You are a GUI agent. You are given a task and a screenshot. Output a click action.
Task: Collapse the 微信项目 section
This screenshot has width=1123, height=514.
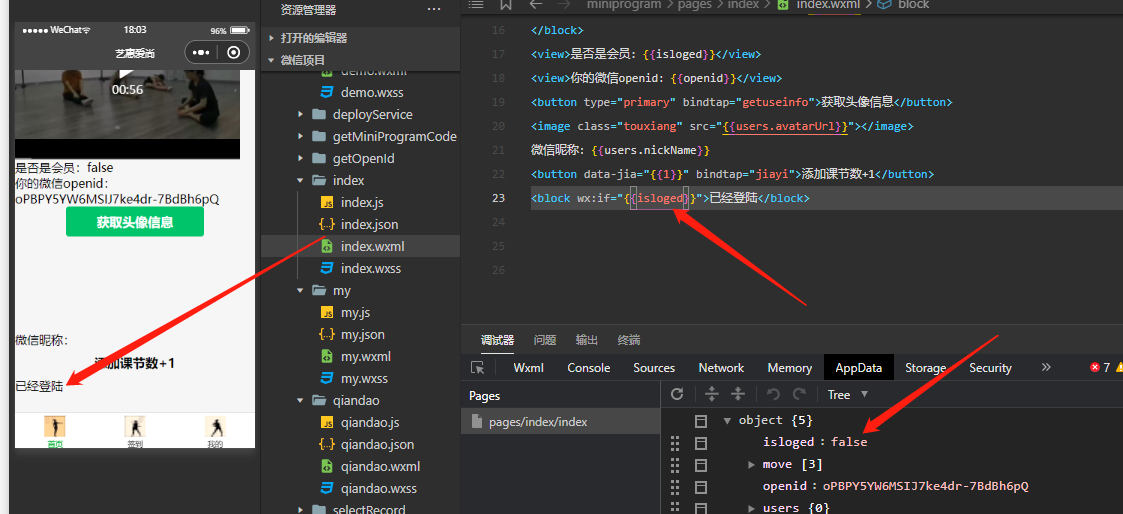[271, 60]
